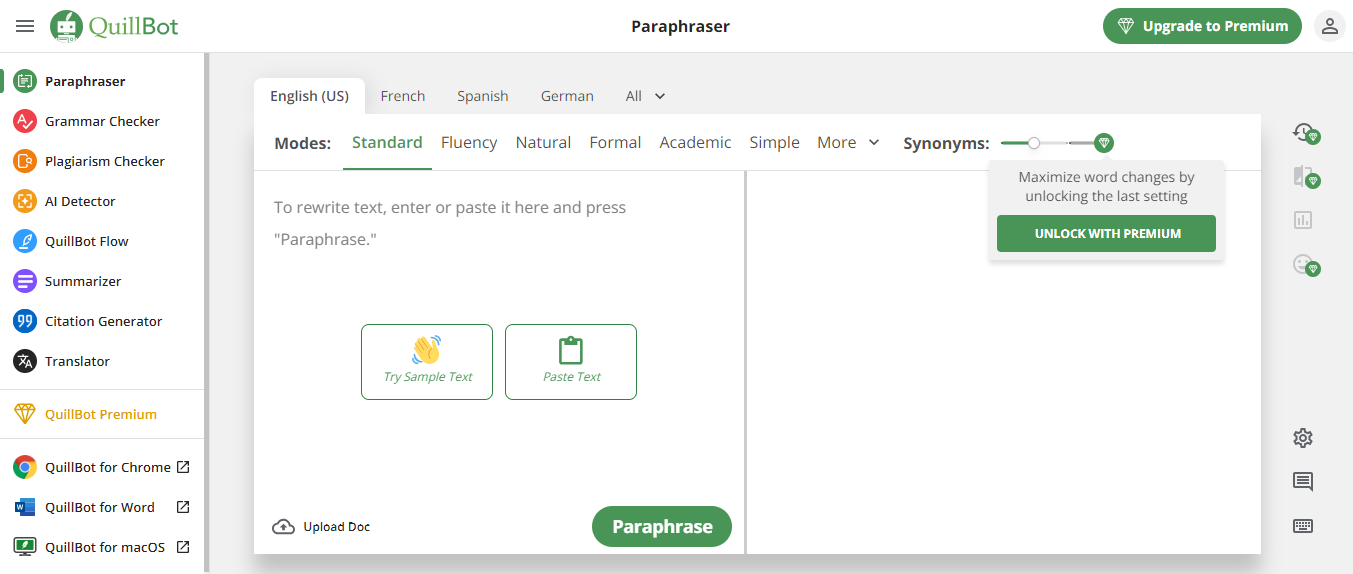The height and width of the screenshot is (574, 1353).
Task: Click the QuillBot Premium diamond link
Action: (x=102, y=414)
